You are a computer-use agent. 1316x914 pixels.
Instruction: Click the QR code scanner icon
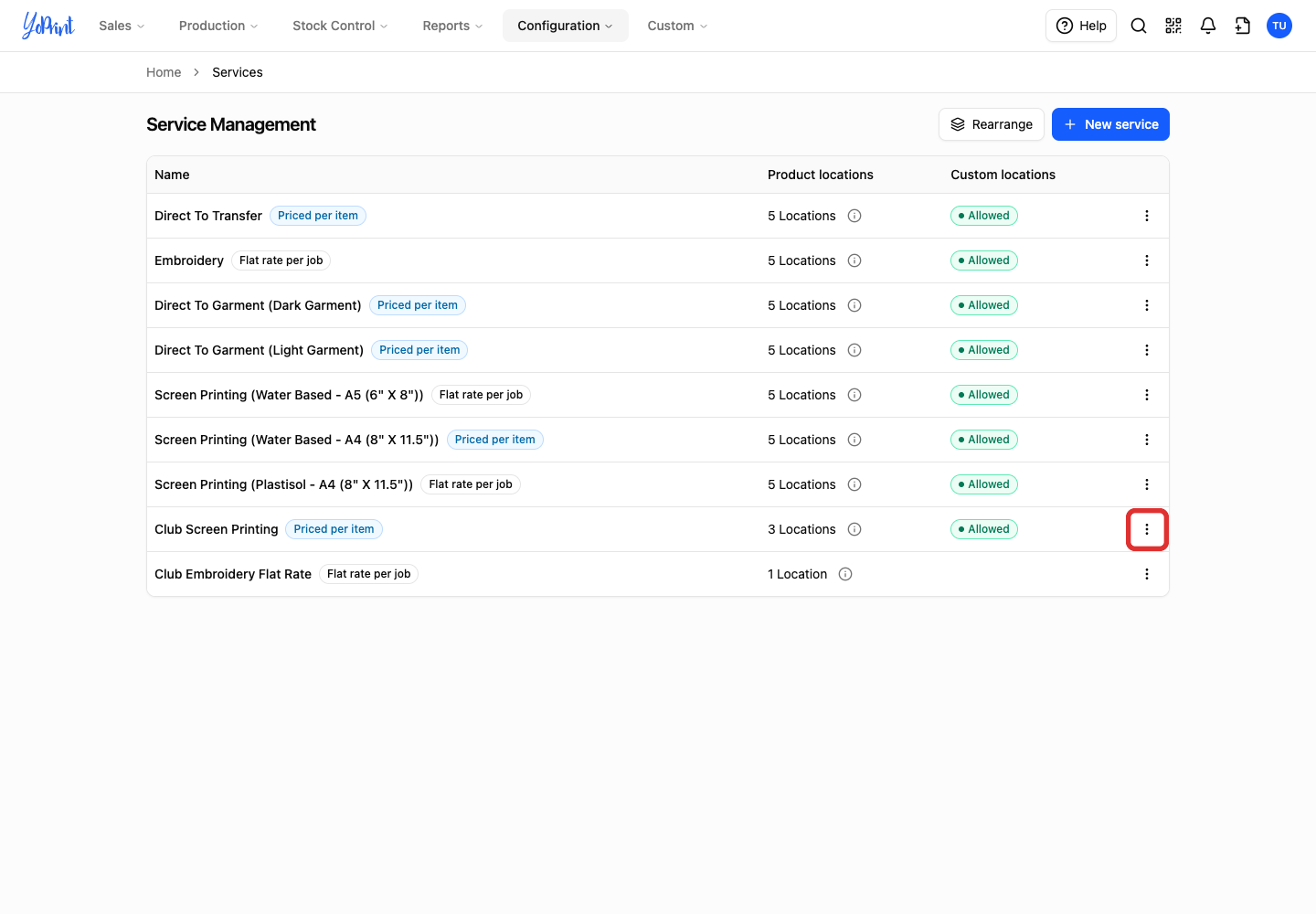coord(1173,26)
